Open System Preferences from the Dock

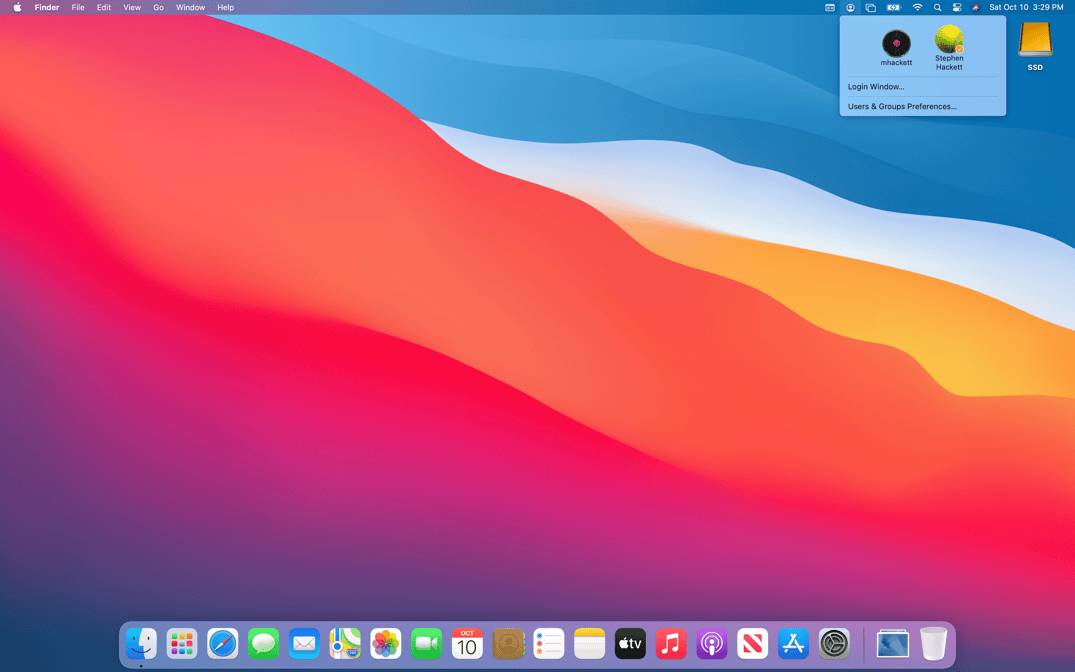pos(834,644)
